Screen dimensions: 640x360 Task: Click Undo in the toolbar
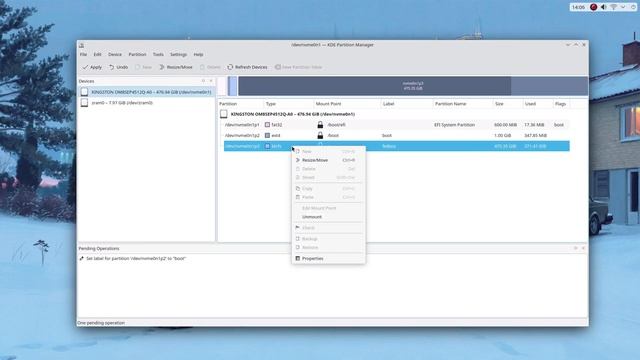118,67
